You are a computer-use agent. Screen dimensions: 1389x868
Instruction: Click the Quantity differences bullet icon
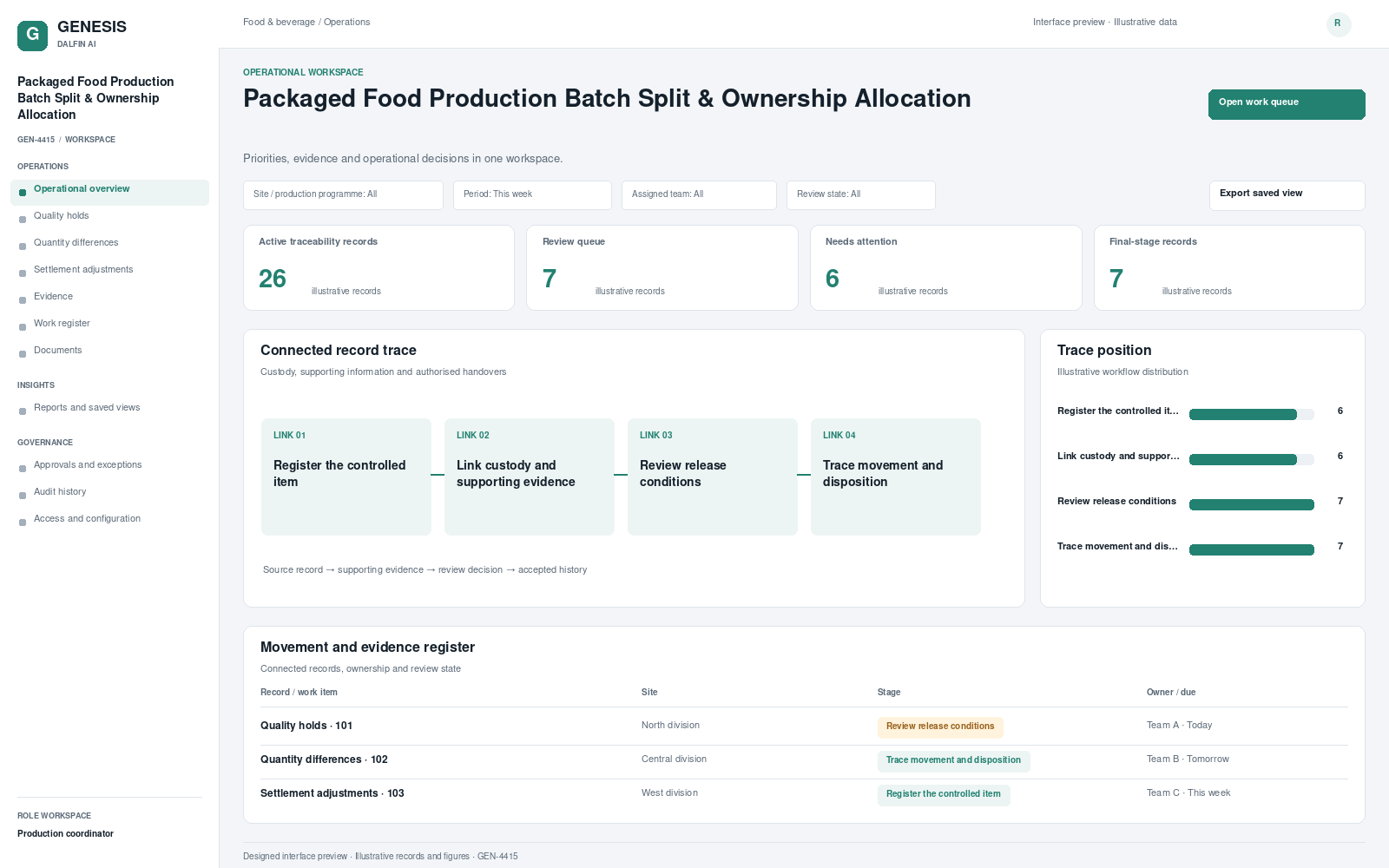tap(23, 247)
